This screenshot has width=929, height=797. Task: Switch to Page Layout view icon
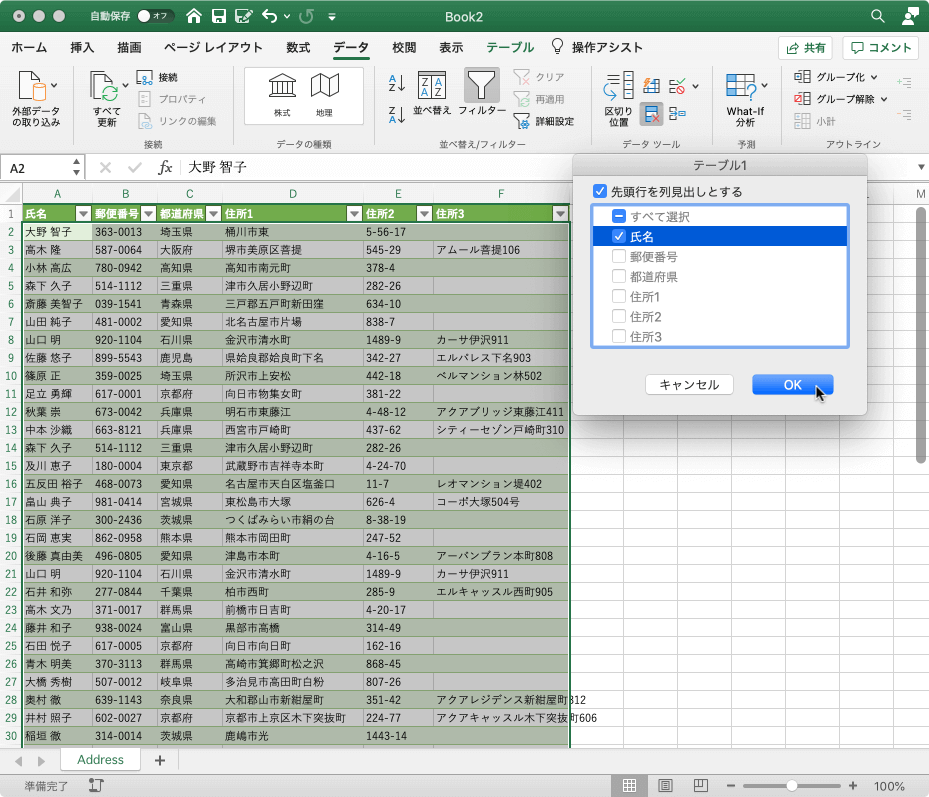[665, 786]
